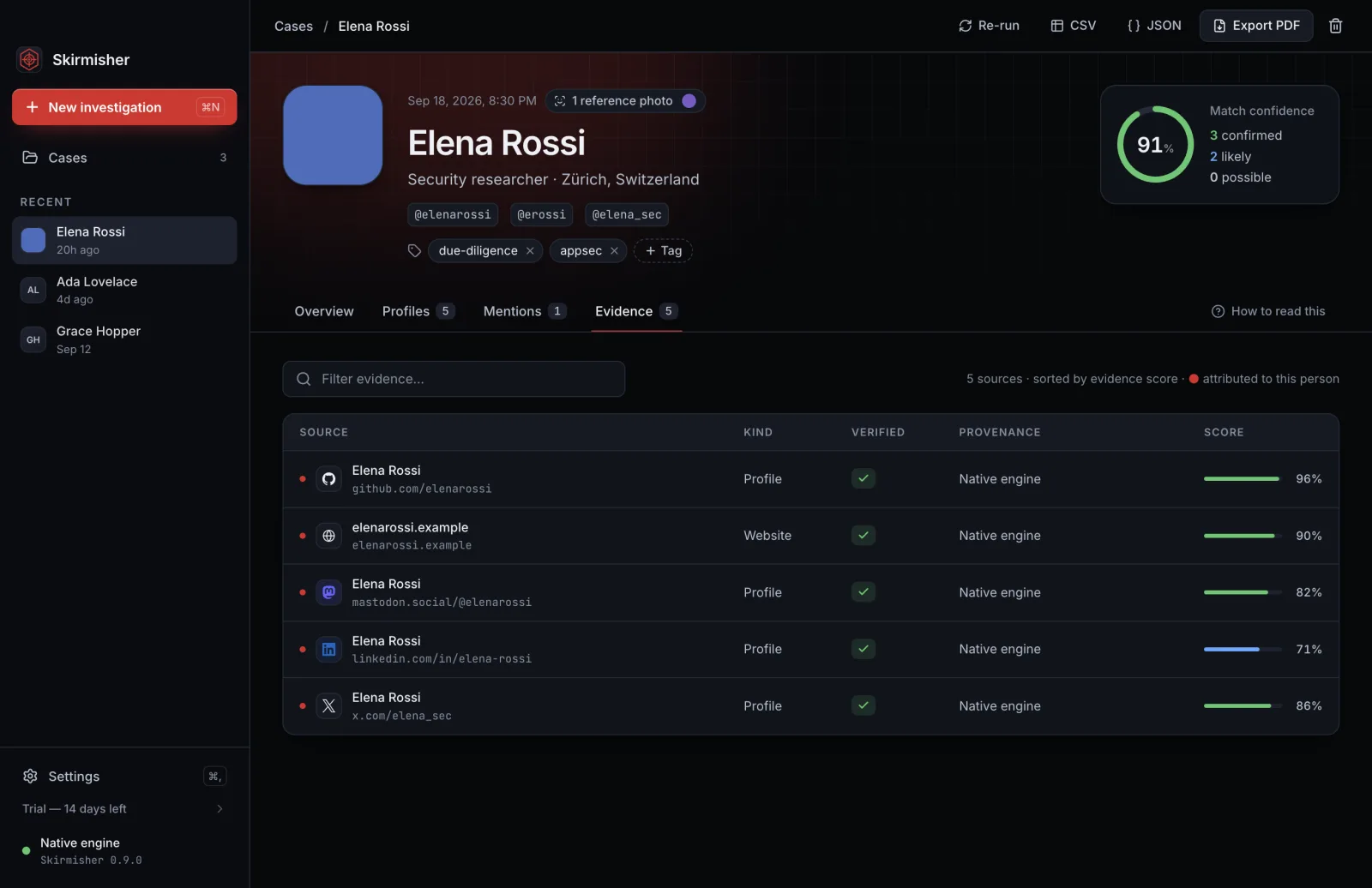Start a New investigation
Image resolution: width=1372 pixels, height=888 pixels.
(124, 107)
